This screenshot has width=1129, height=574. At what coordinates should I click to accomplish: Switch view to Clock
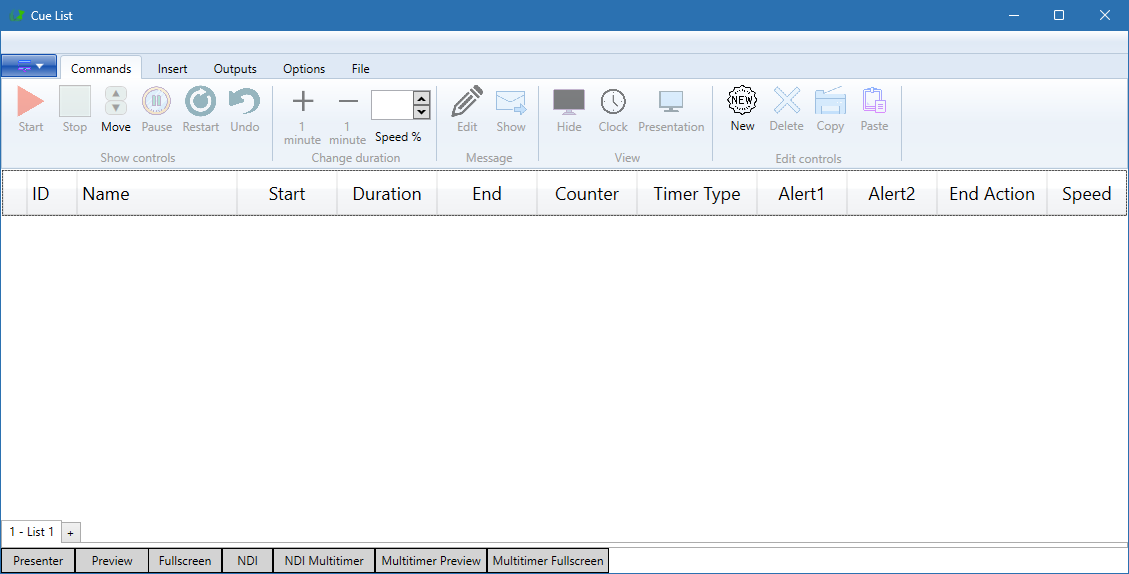[x=613, y=109]
